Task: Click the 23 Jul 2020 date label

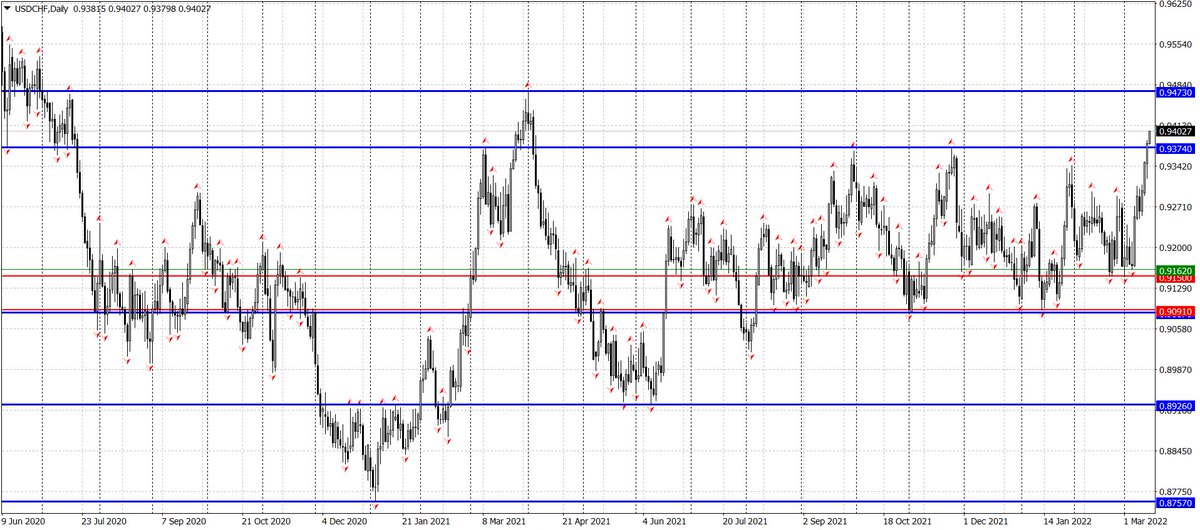Action: 105,521
